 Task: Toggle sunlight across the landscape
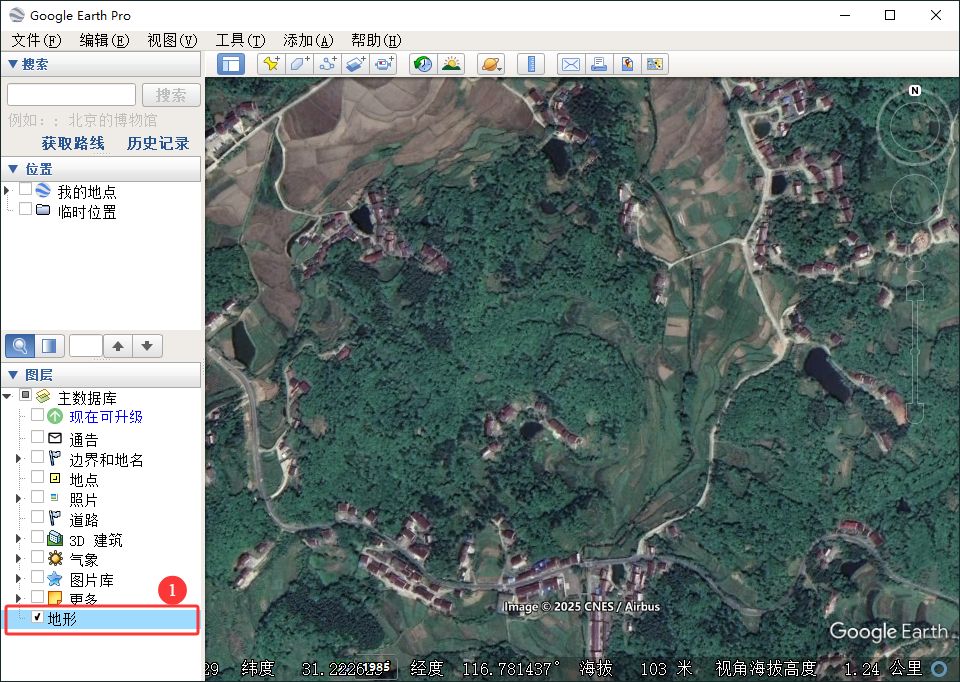tap(451, 64)
